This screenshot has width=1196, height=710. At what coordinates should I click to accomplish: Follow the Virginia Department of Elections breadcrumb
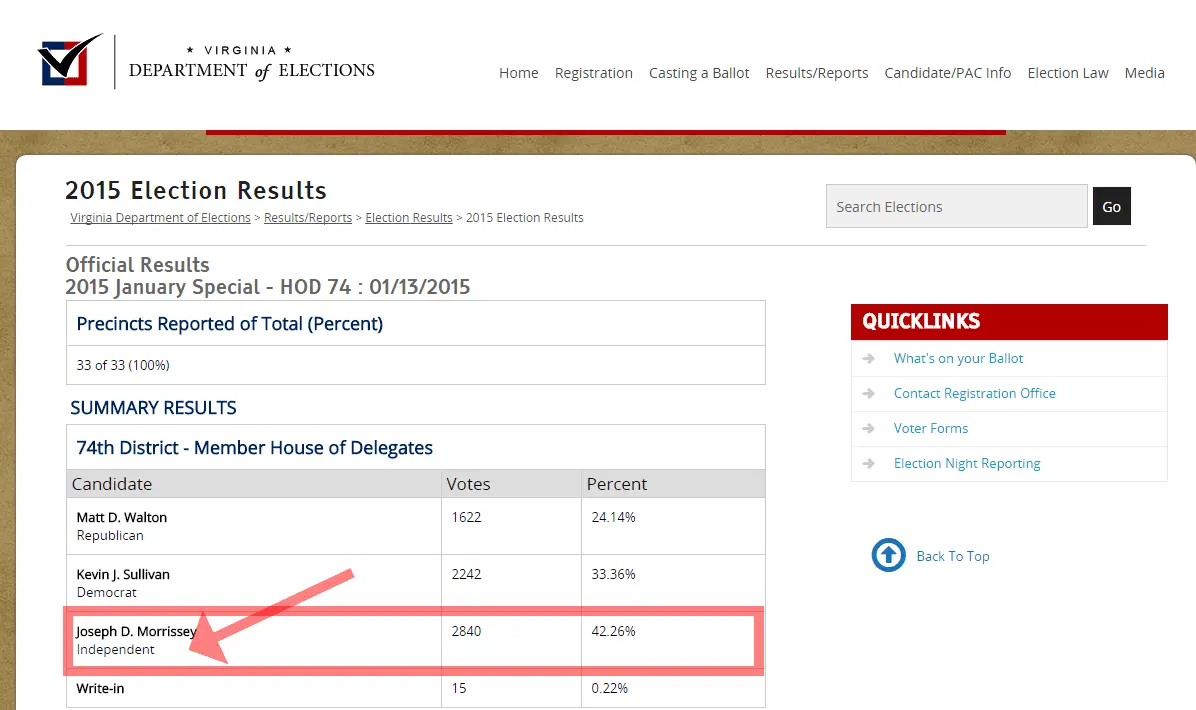(x=160, y=218)
